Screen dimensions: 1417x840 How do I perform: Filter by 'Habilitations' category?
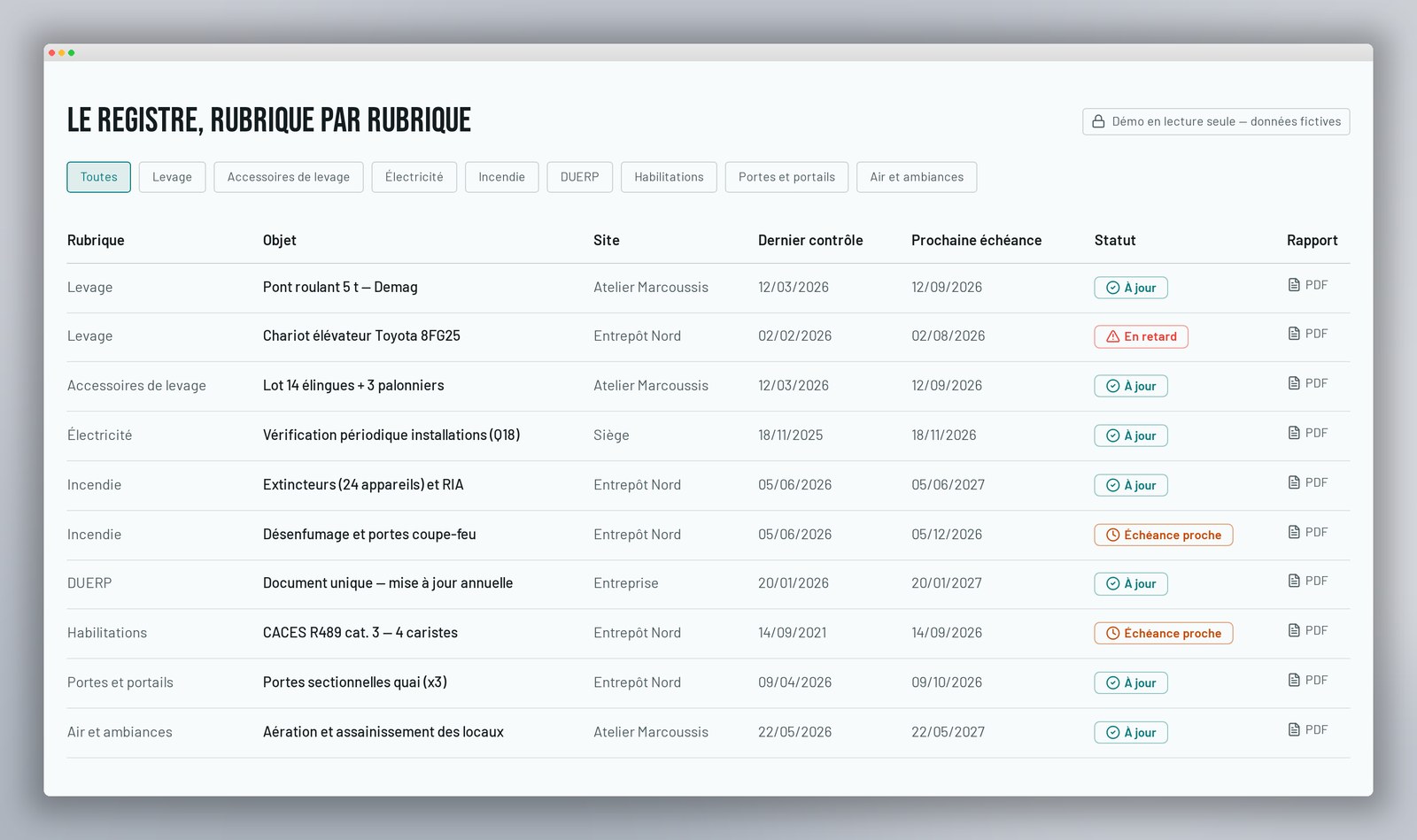669,177
